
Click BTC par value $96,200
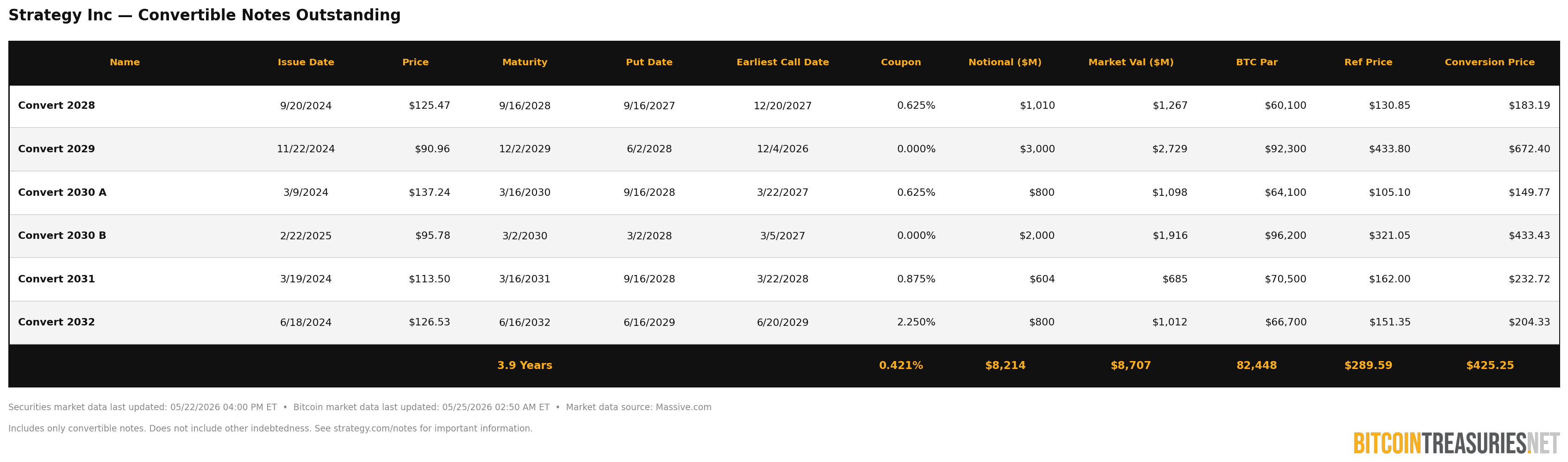[x=1286, y=236]
